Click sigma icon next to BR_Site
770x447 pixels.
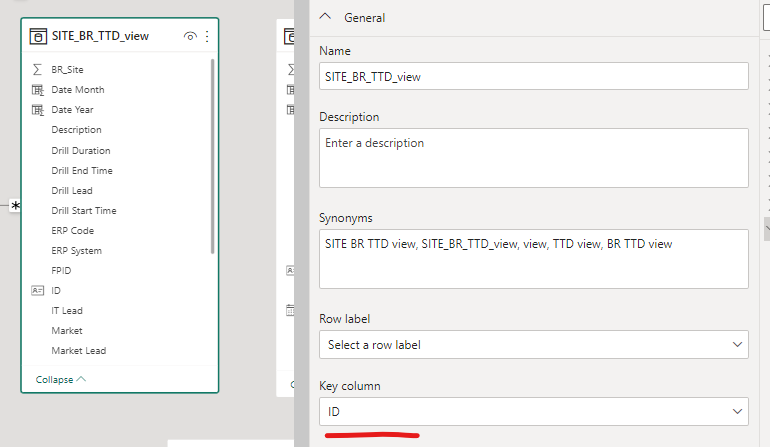[37, 69]
